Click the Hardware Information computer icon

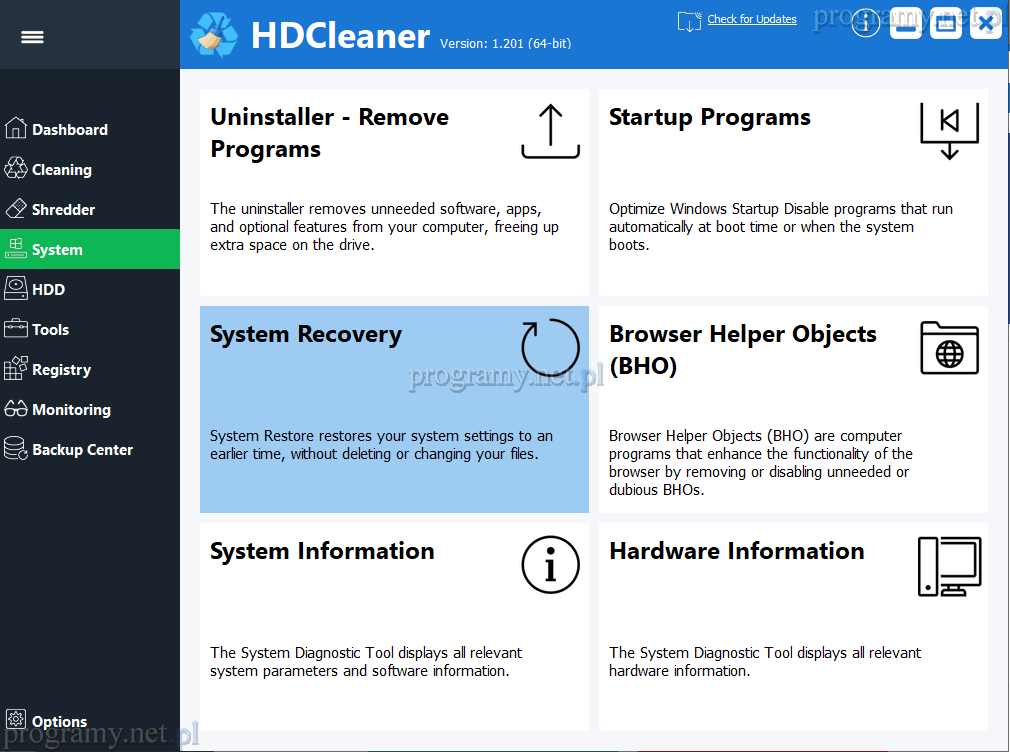point(949,566)
